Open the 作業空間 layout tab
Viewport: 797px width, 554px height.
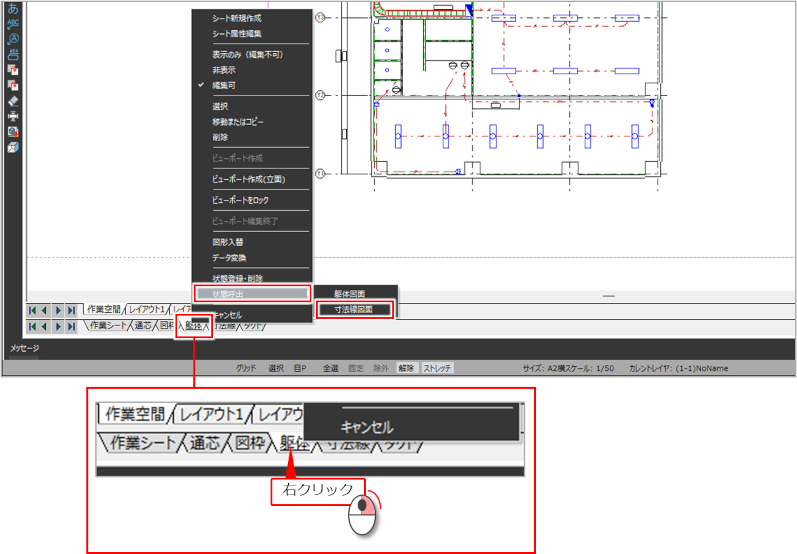pyautogui.click(x=105, y=310)
